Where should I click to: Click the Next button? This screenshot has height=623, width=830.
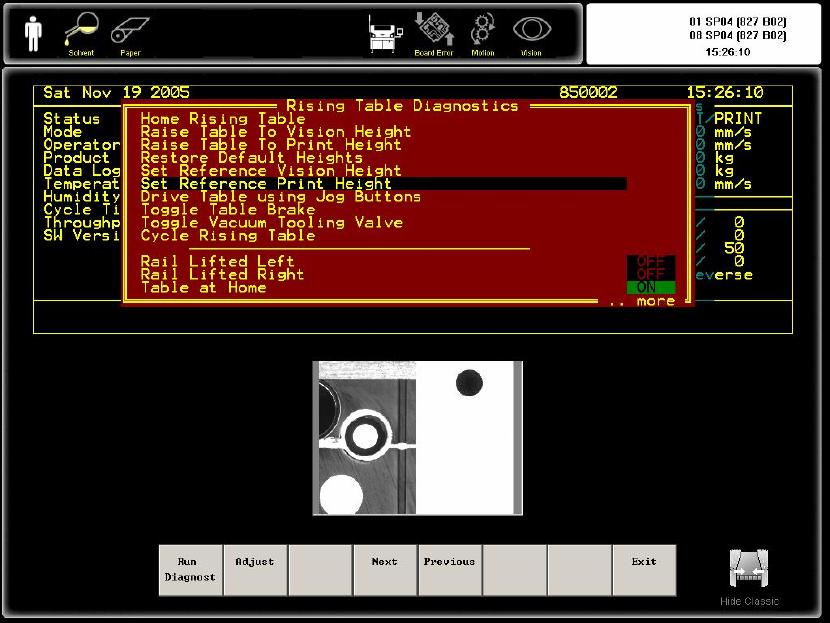point(385,570)
